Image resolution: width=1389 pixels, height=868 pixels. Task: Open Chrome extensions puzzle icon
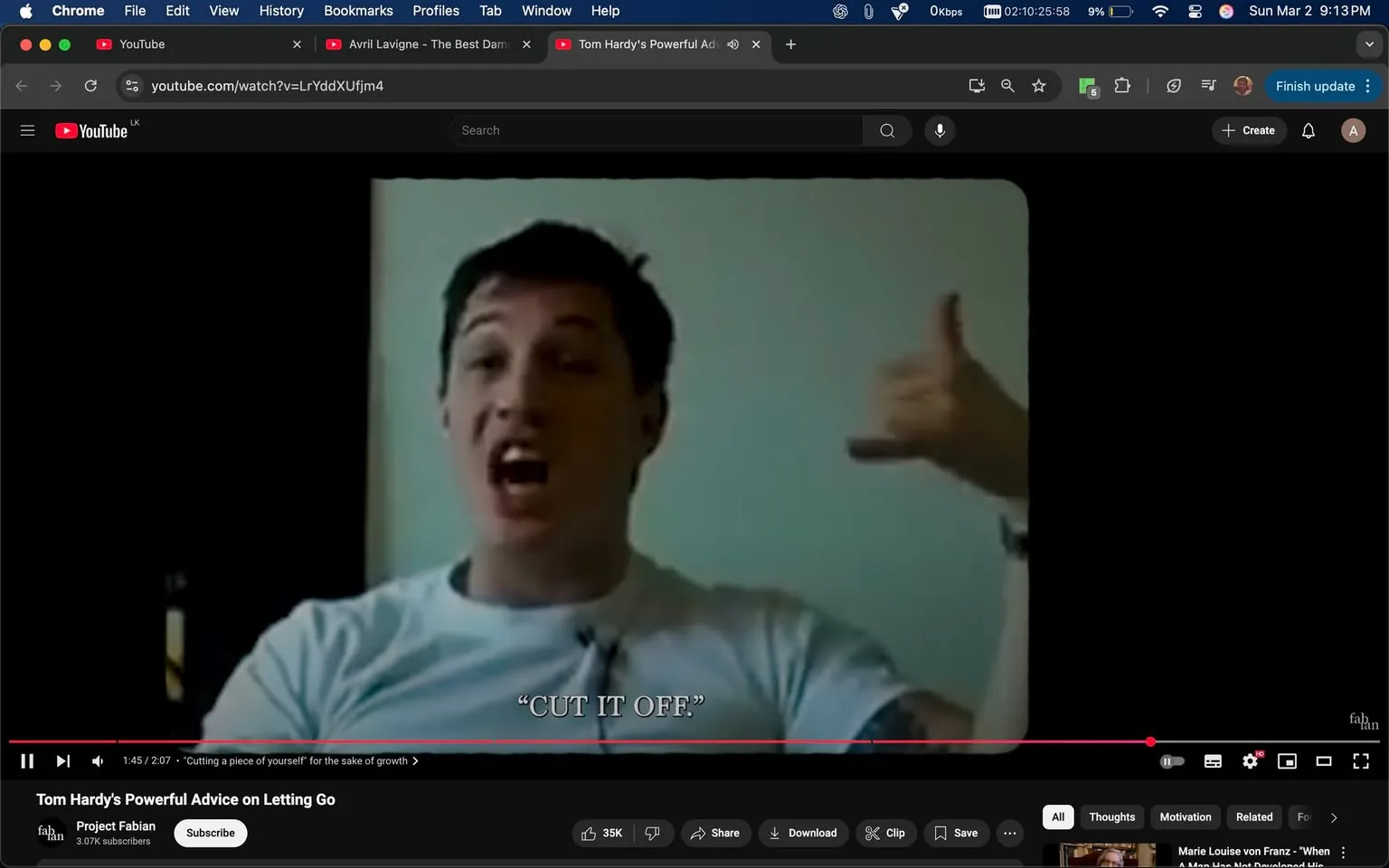click(1121, 85)
